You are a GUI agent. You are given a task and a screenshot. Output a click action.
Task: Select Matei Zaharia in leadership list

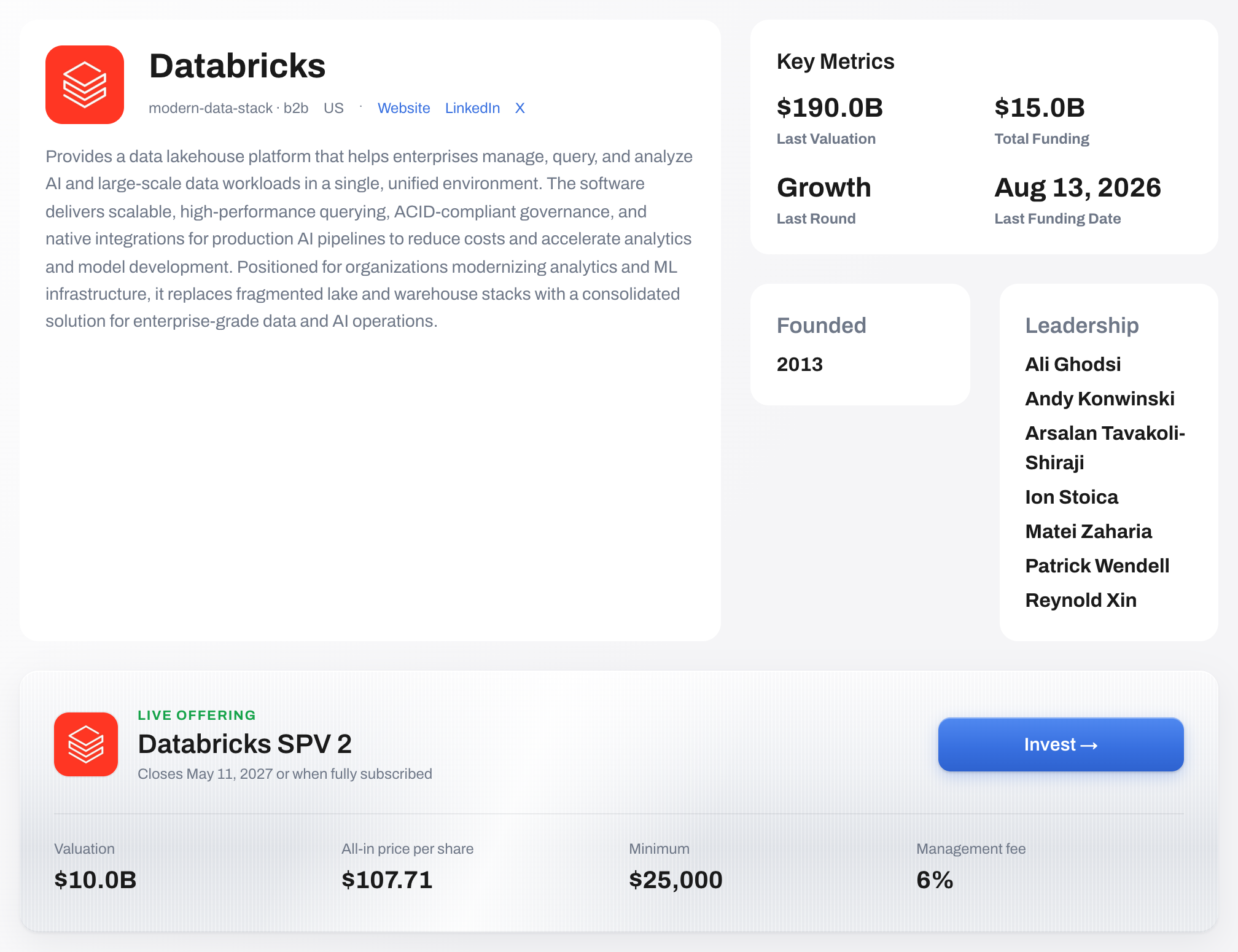[1088, 531]
